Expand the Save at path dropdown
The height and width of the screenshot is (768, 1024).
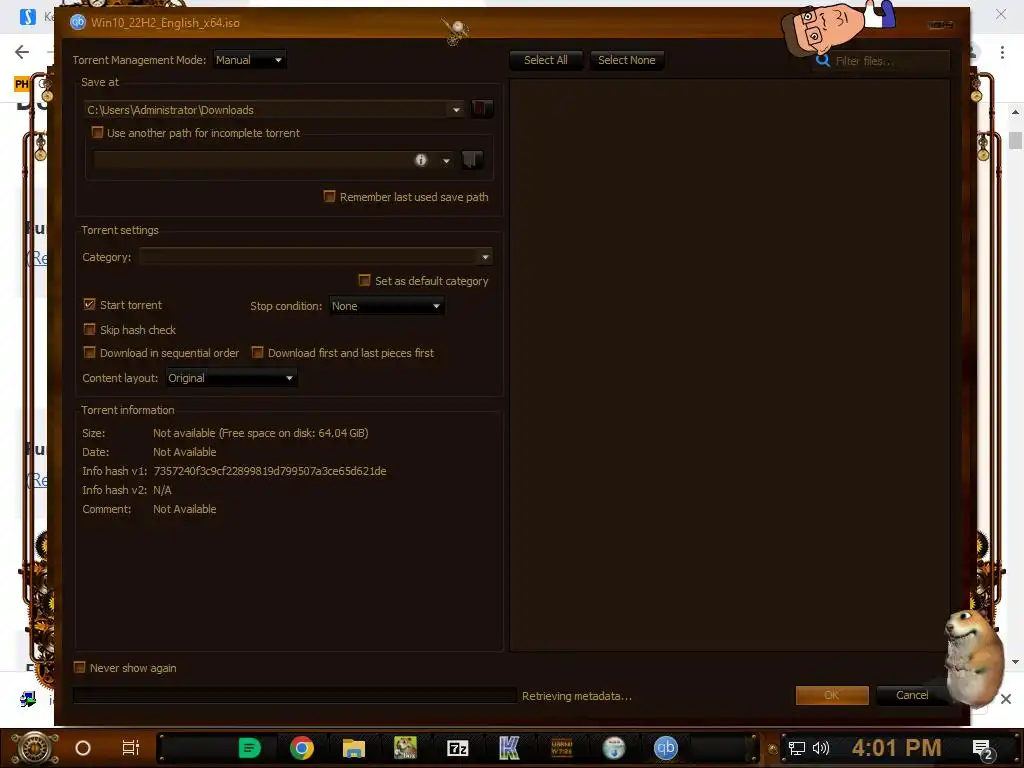456,110
